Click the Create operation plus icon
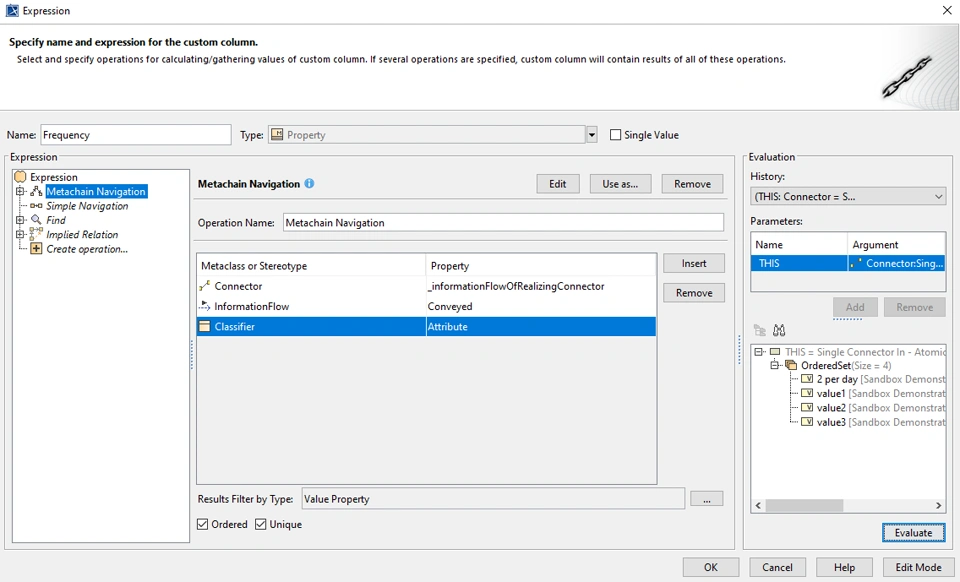The height and width of the screenshot is (582, 960). tap(36, 249)
